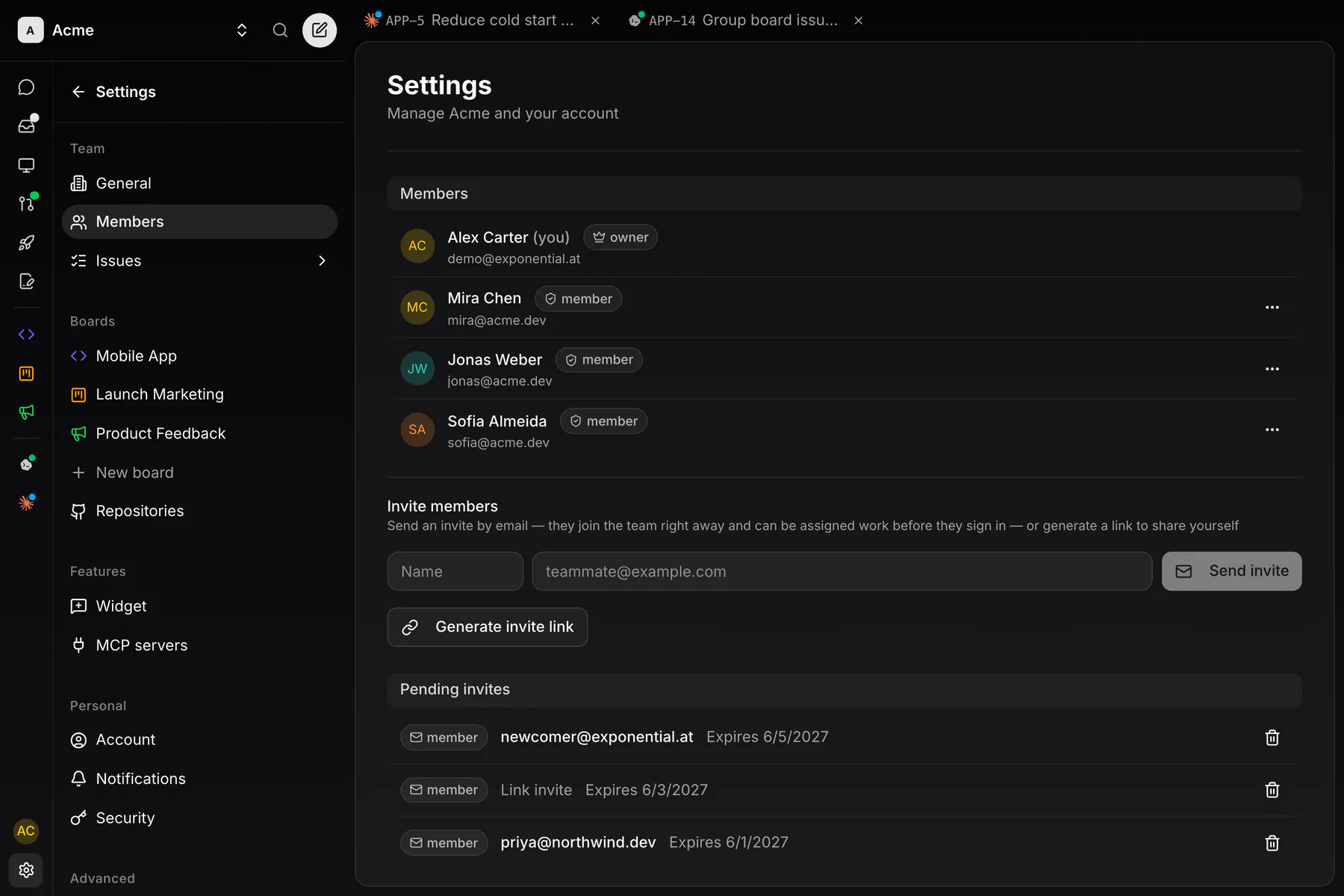Go to Notifications settings
The image size is (1344, 896).
(x=199, y=779)
